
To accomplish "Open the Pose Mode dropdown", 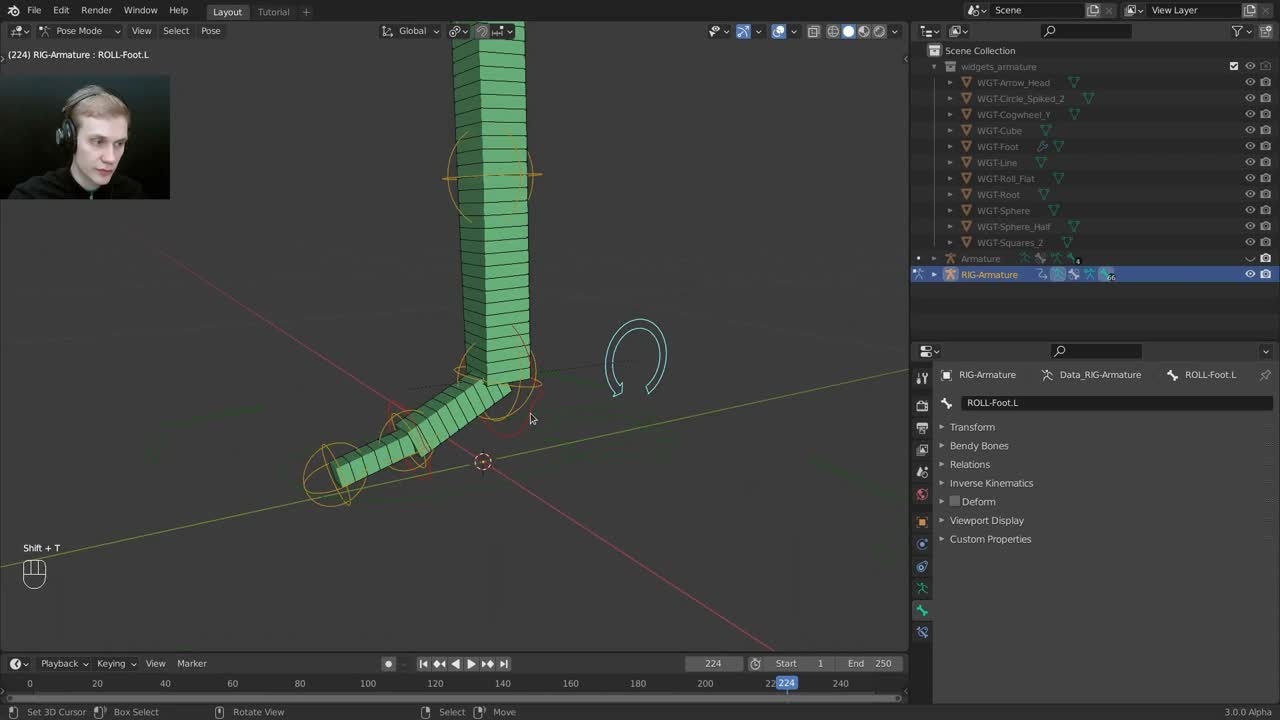I will coord(80,31).
